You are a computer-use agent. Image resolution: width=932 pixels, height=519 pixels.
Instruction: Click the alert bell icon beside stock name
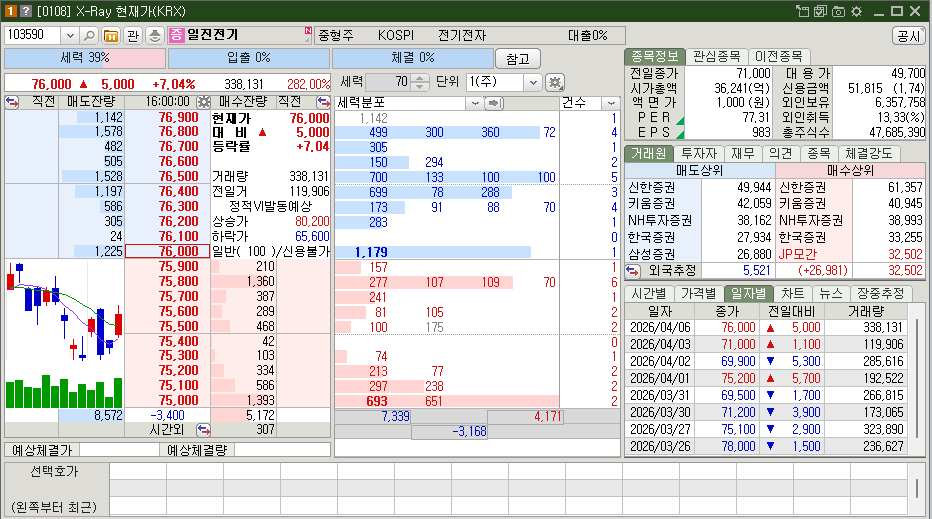[x=155, y=36]
